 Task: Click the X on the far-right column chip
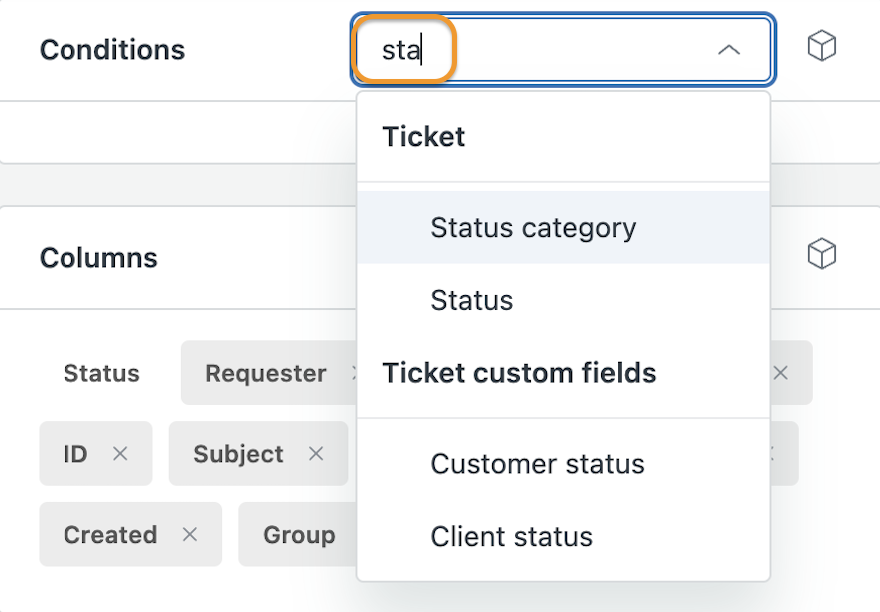tap(781, 372)
